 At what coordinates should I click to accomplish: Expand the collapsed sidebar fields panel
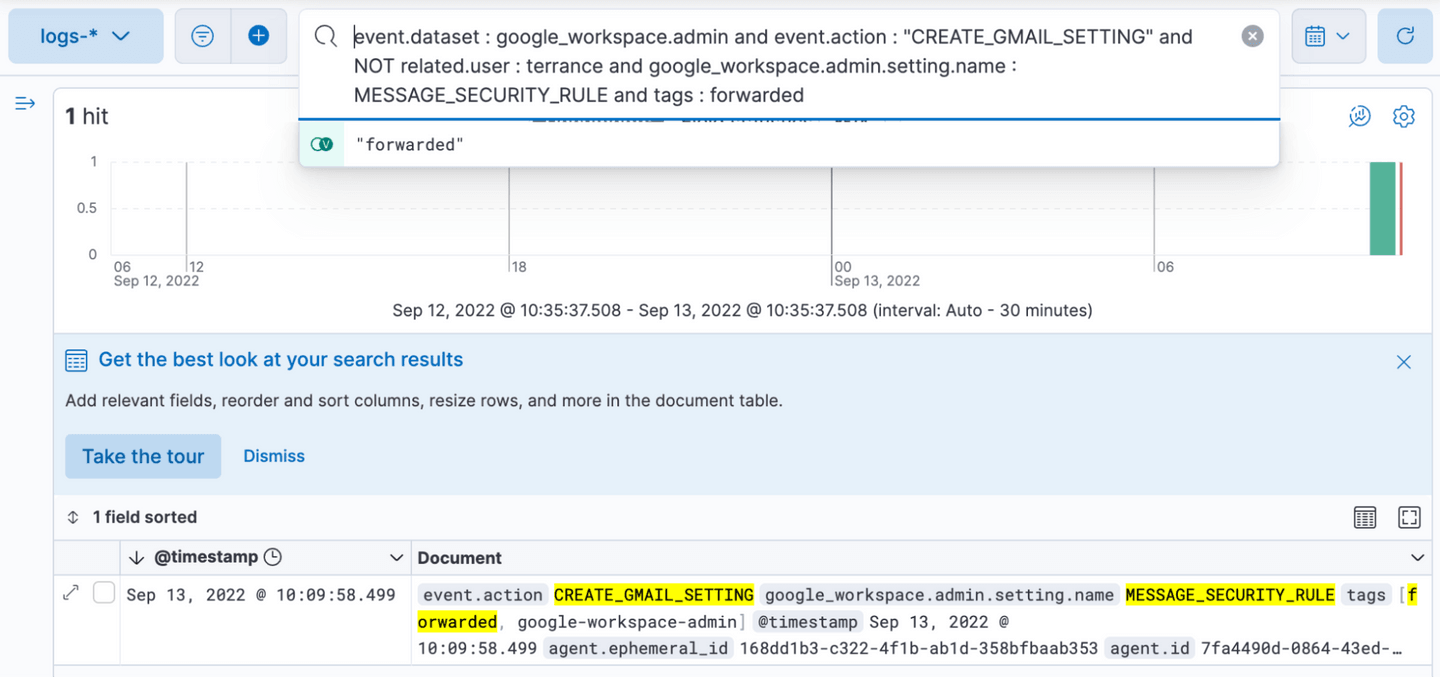coord(25,104)
